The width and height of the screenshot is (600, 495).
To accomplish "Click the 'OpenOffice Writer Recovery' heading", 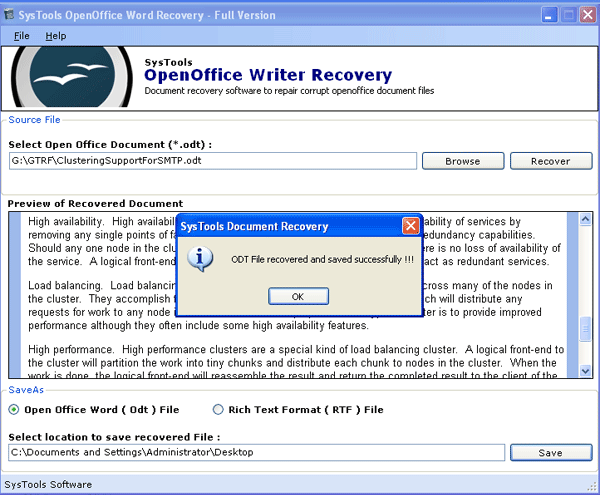I will (x=268, y=75).
